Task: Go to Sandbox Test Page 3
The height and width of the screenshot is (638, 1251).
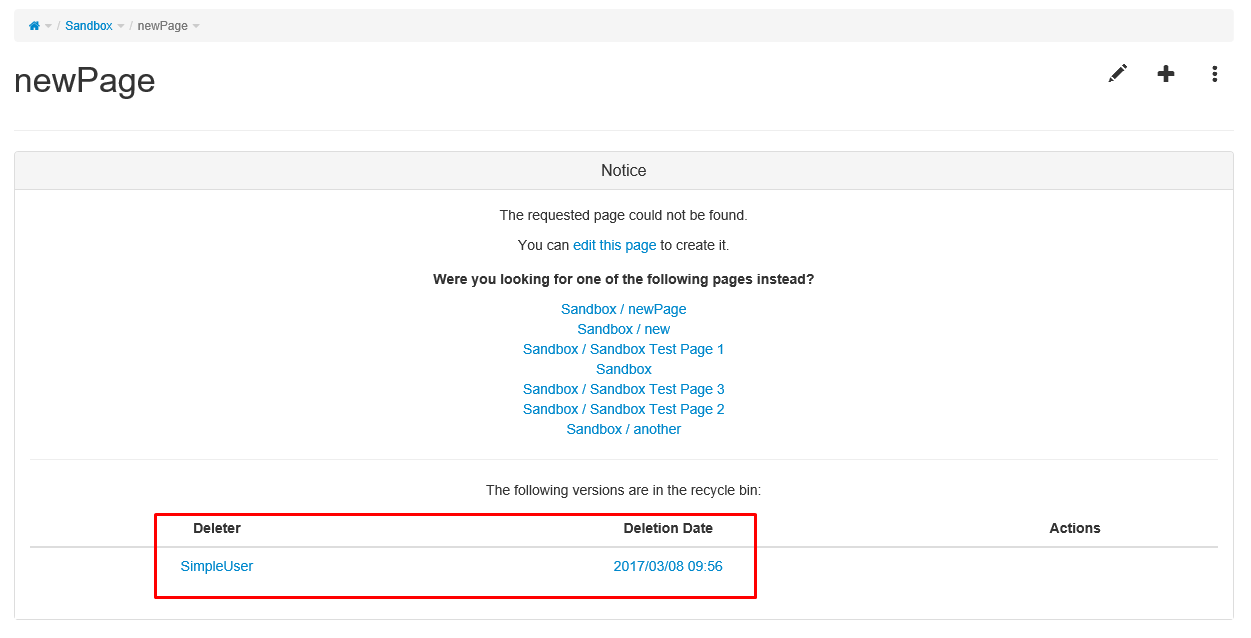Action: pos(624,389)
